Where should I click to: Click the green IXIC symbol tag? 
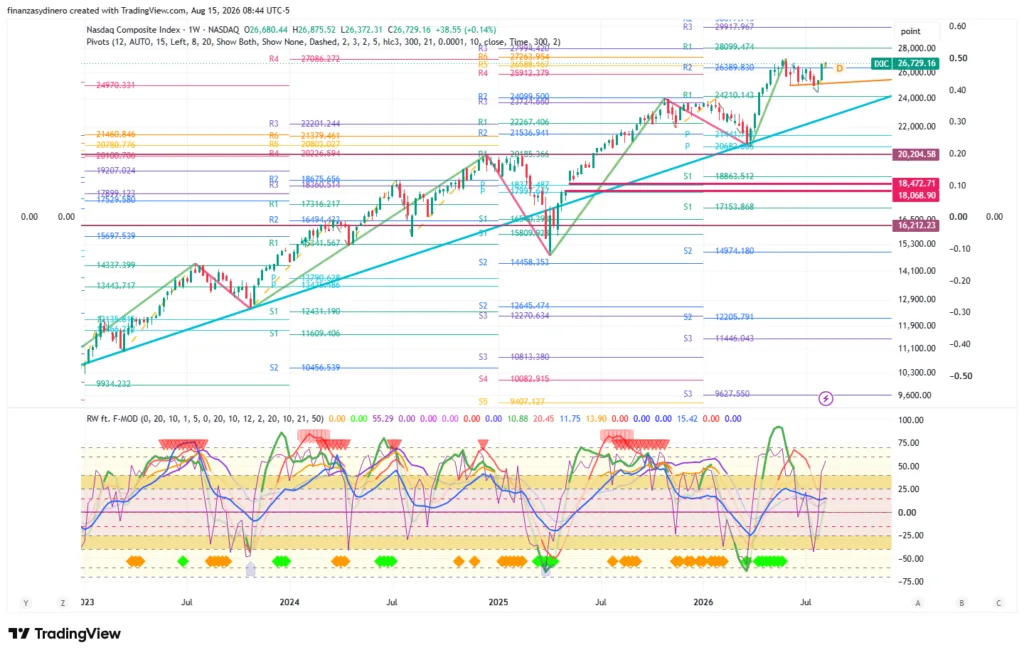pos(881,63)
